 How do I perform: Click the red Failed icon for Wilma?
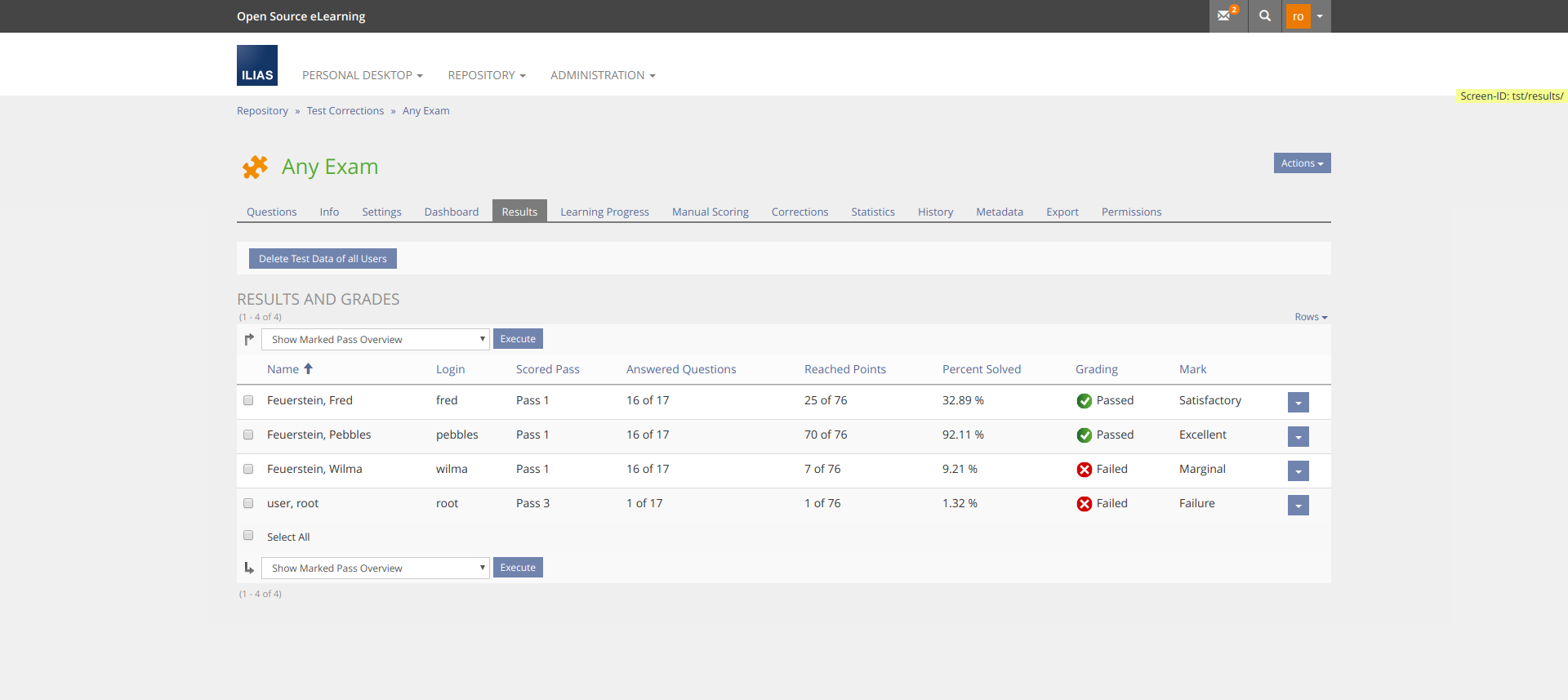click(1084, 470)
